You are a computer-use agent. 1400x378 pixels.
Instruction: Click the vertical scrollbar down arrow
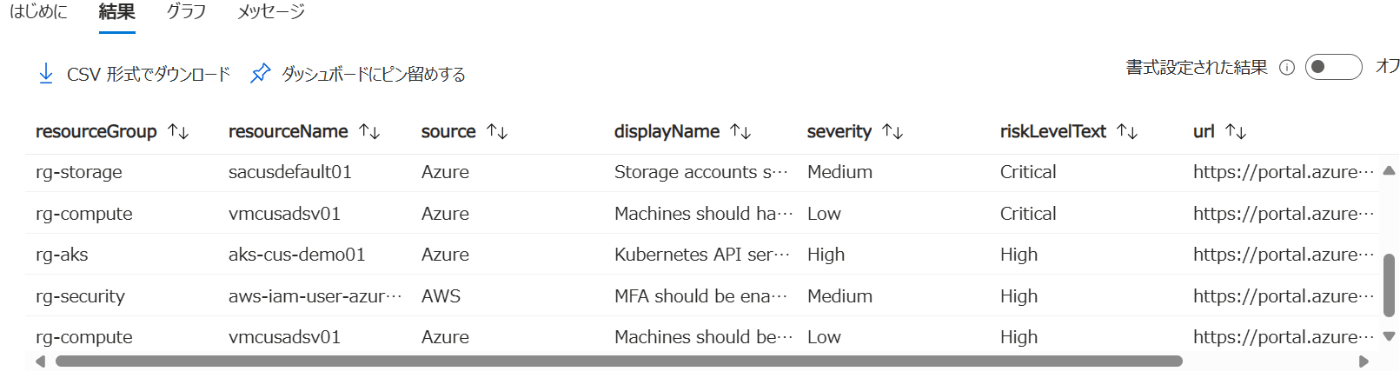click(1388, 335)
